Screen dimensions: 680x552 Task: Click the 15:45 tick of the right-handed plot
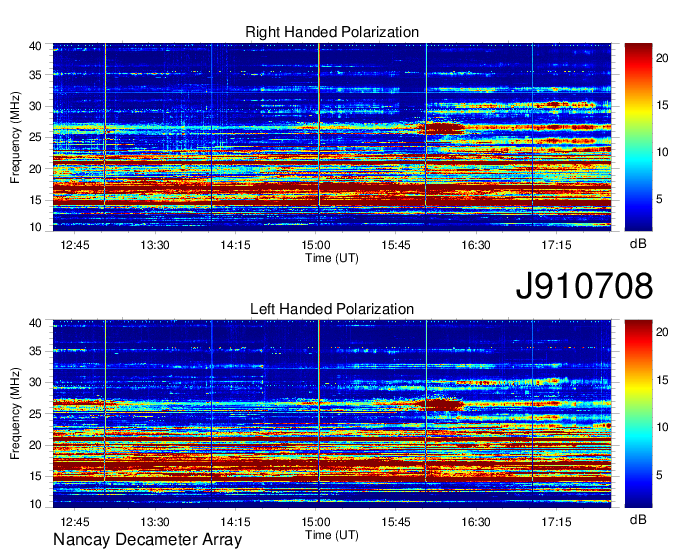[396, 245]
